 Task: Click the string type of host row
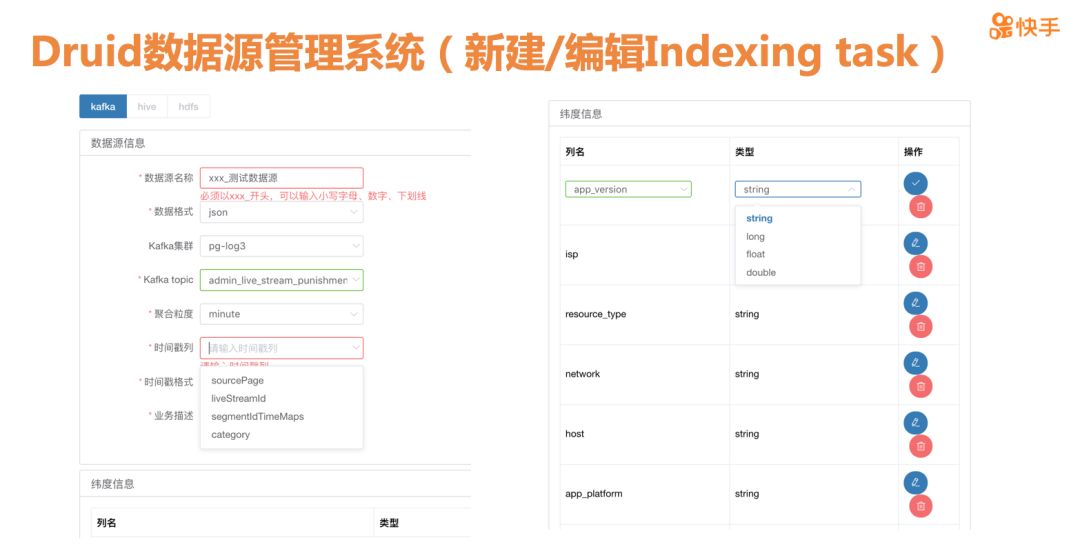coord(747,434)
